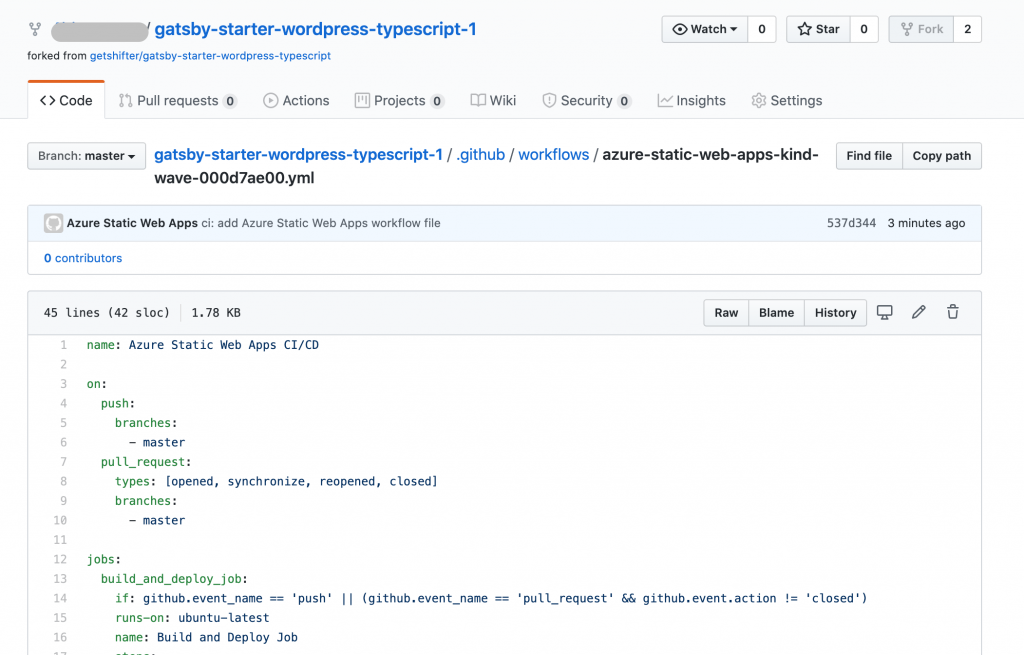Select line number 14
This screenshot has height=655, width=1024.
(x=60, y=598)
